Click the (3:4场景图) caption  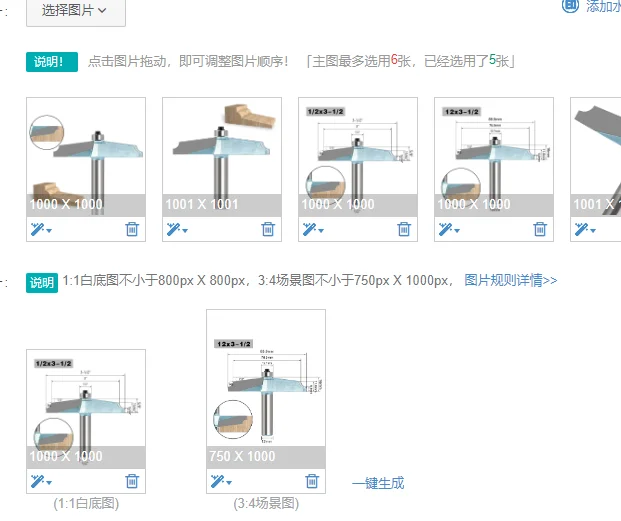tap(266, 504)
